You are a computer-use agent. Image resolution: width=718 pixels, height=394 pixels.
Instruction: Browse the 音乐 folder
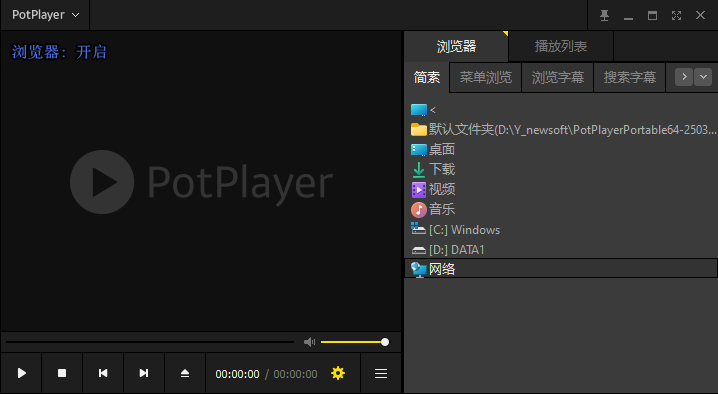click(x=561, y=209)
